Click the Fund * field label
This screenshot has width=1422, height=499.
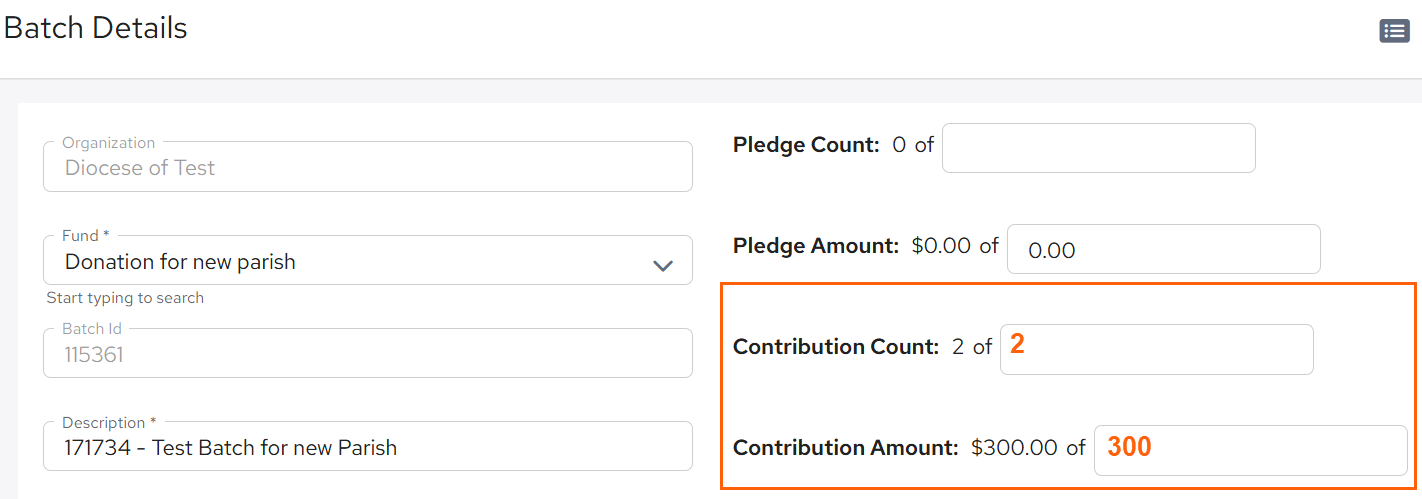(86, 236)
